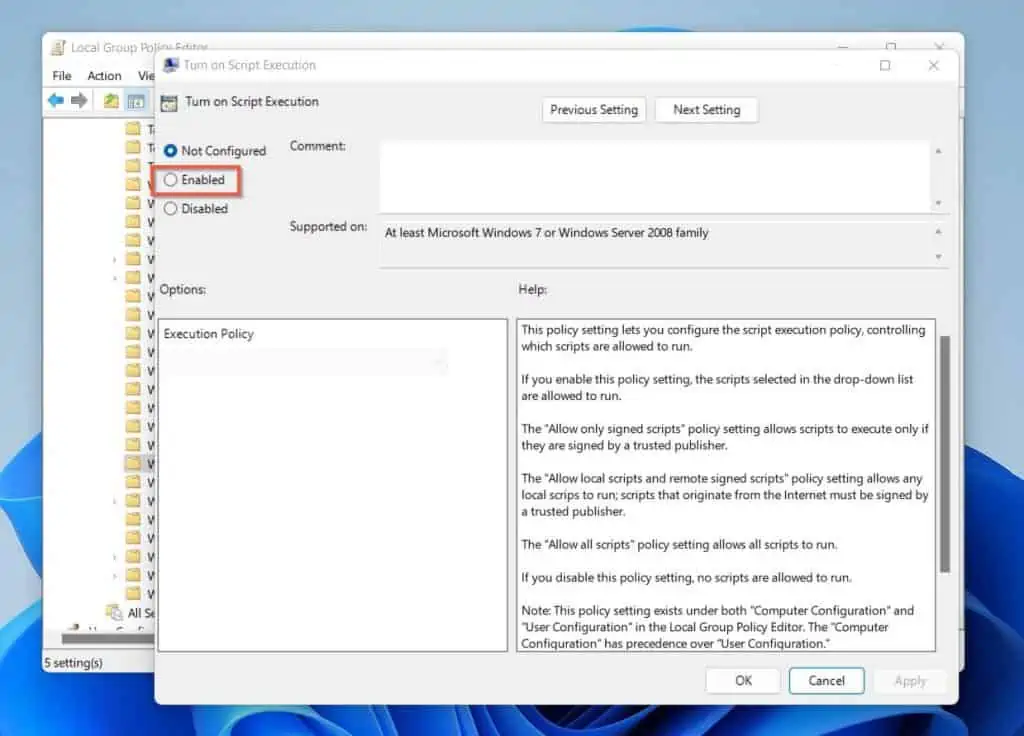Click the forward arrow in editor toolbar
This screenshot has width=1024, height=736.
(x=79, y=101)
